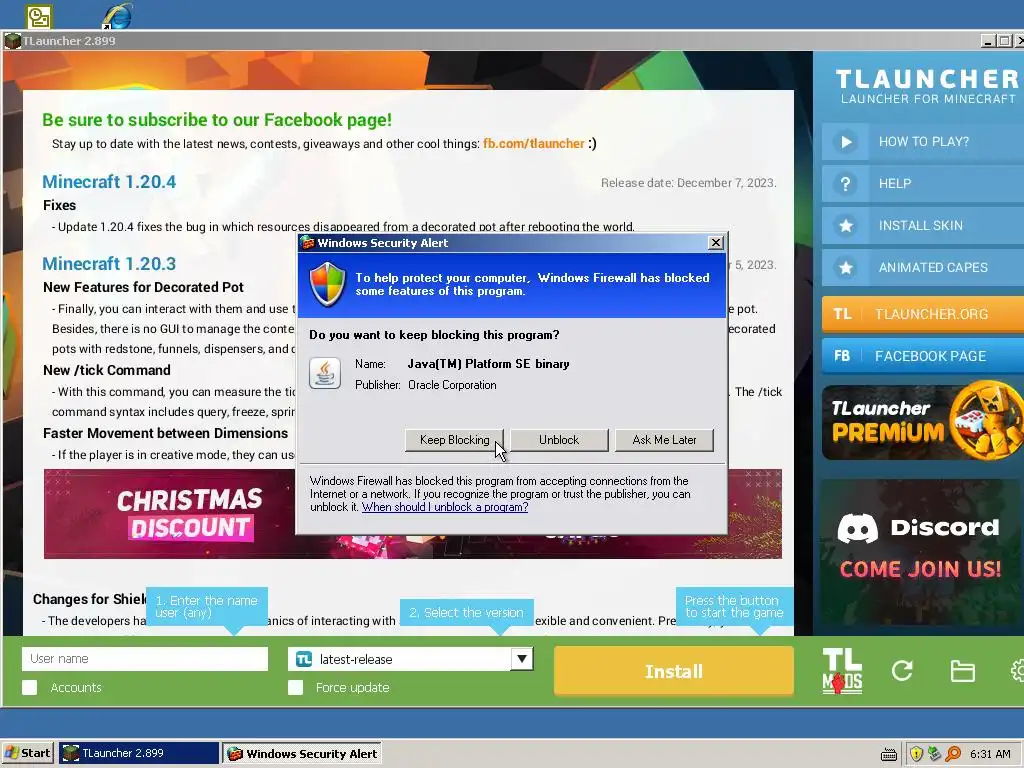Image resolution: width=1024 pixels, height=768 pixels.
Task: Enable the Force update checkbox
Action: 296,688
